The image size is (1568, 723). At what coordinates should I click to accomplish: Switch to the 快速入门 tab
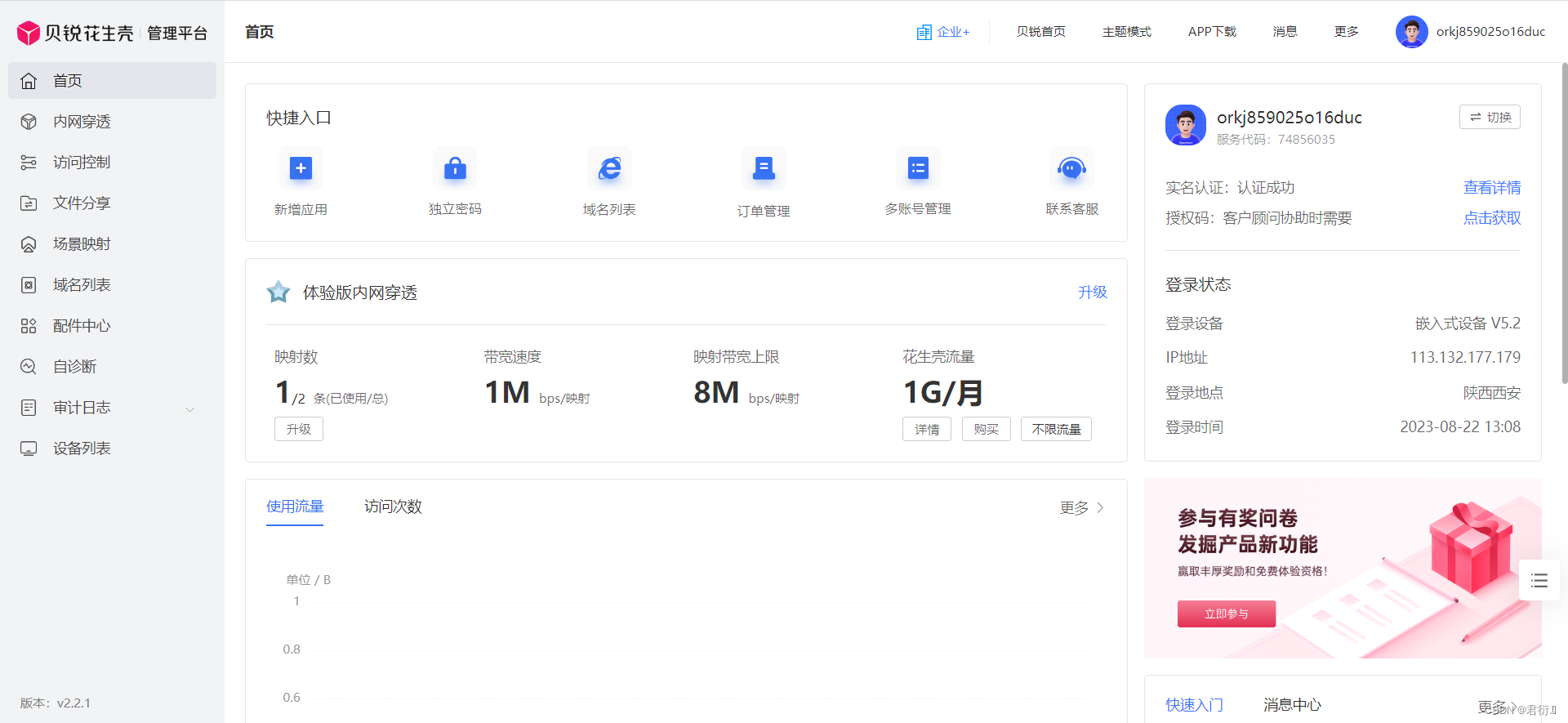1194,705
